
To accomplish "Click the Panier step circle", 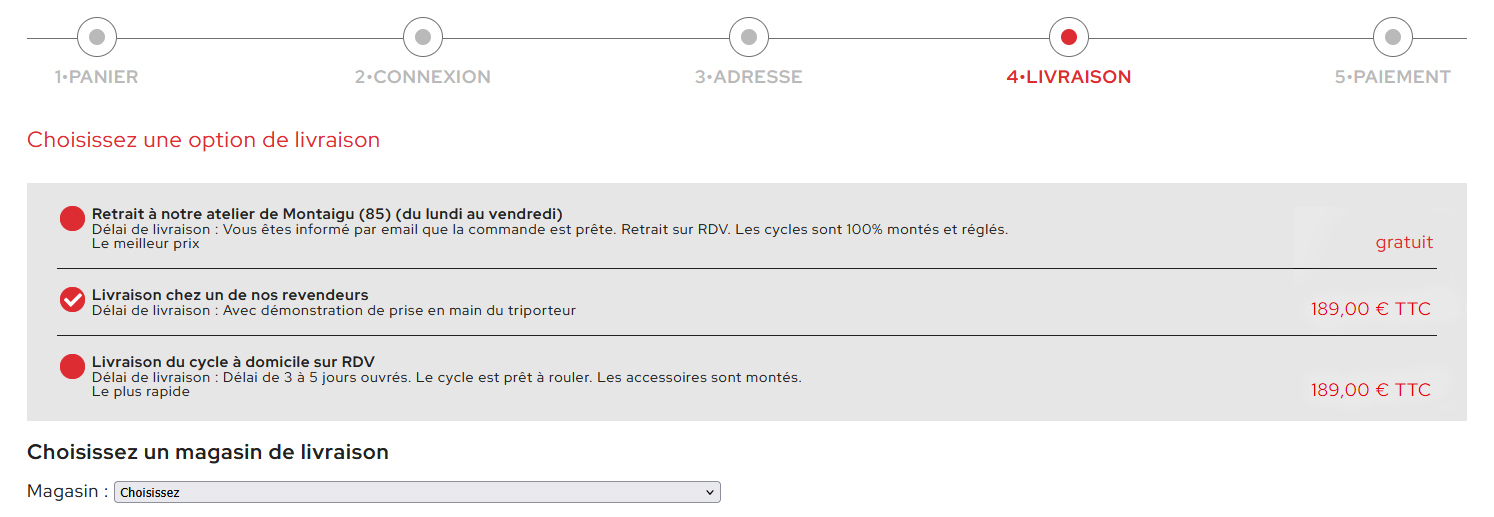I will point(97,38).
